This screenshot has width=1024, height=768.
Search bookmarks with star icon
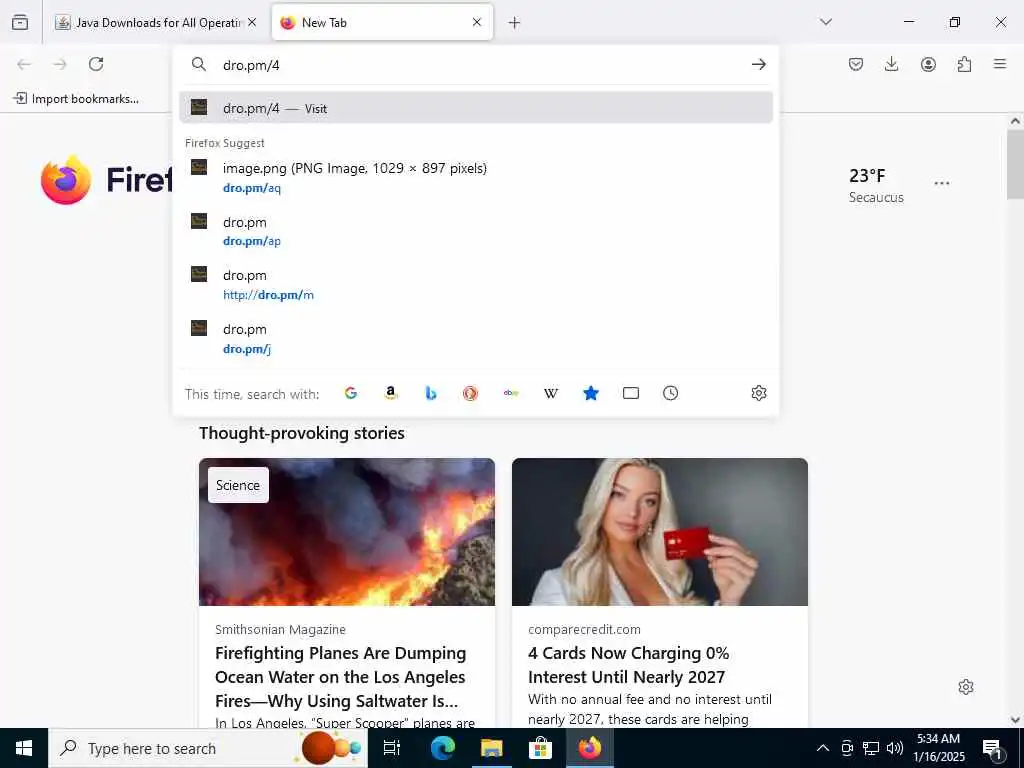(590, 393)
